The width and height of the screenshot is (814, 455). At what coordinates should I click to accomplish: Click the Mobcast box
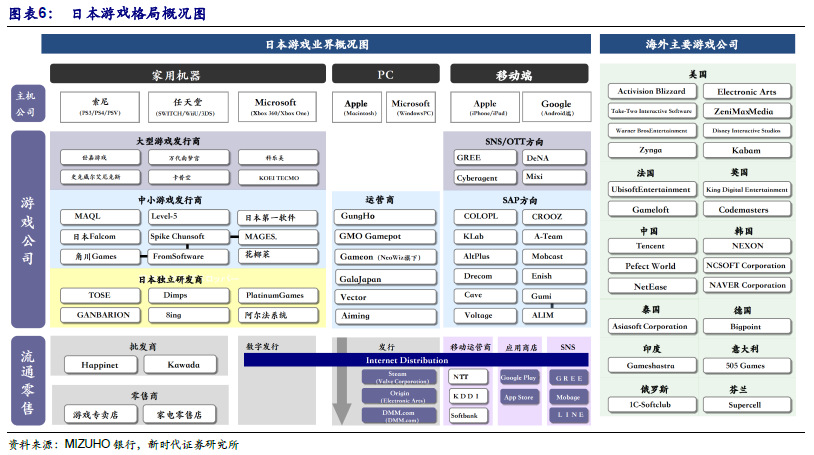pos(554,257)
